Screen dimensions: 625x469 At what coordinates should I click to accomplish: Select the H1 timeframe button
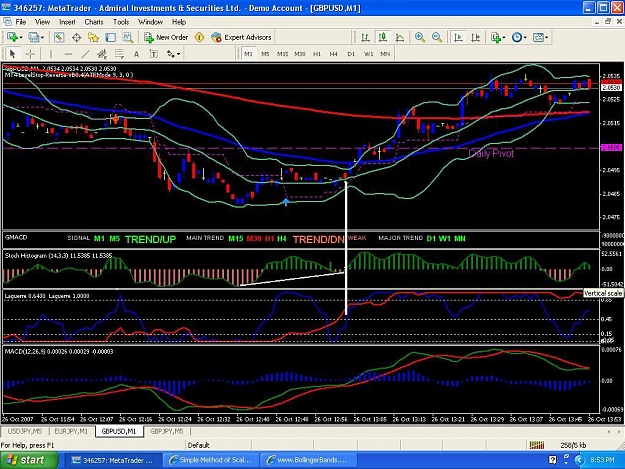317,54
